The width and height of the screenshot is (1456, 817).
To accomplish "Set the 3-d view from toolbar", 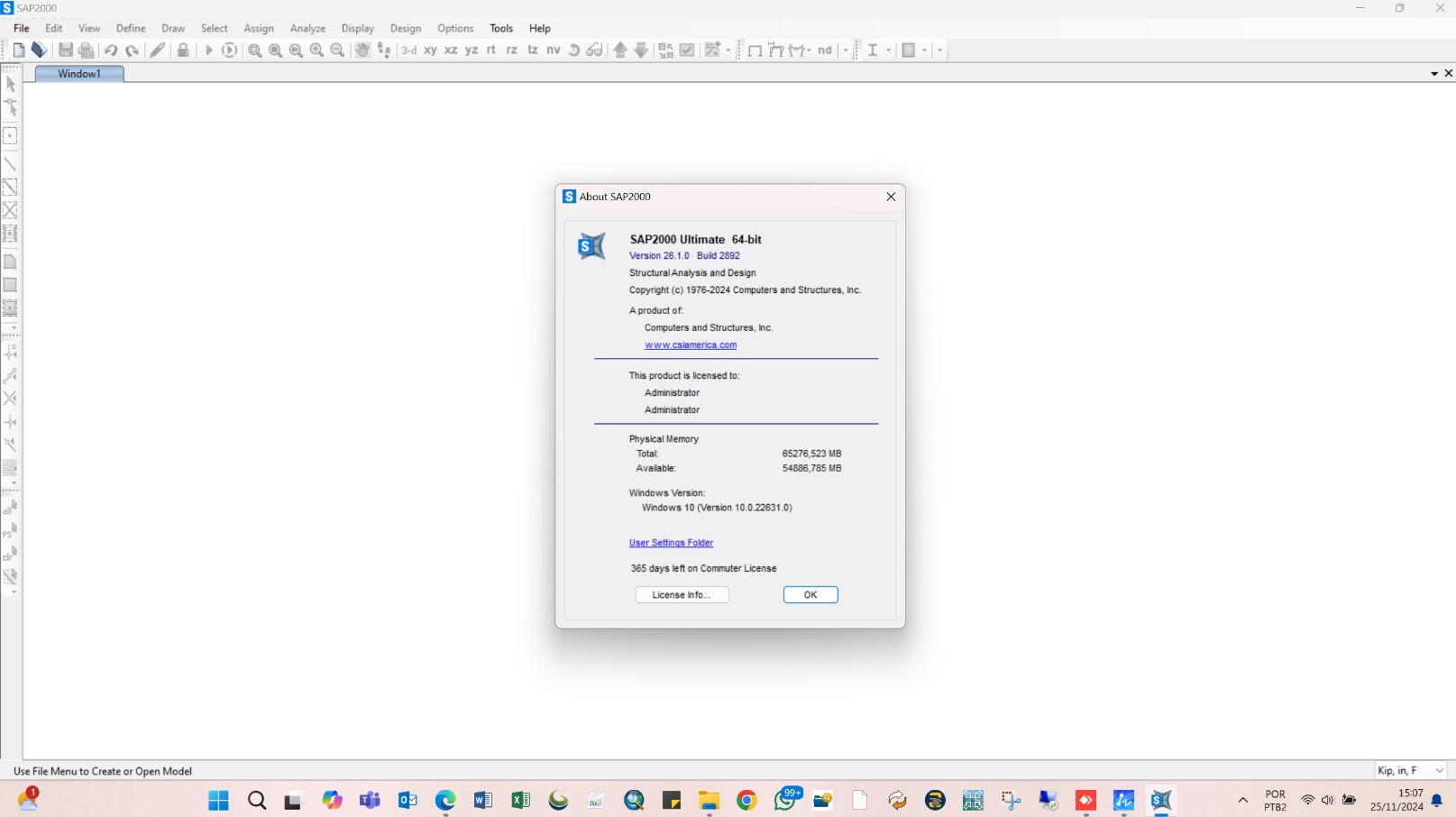I will (409, 50).
